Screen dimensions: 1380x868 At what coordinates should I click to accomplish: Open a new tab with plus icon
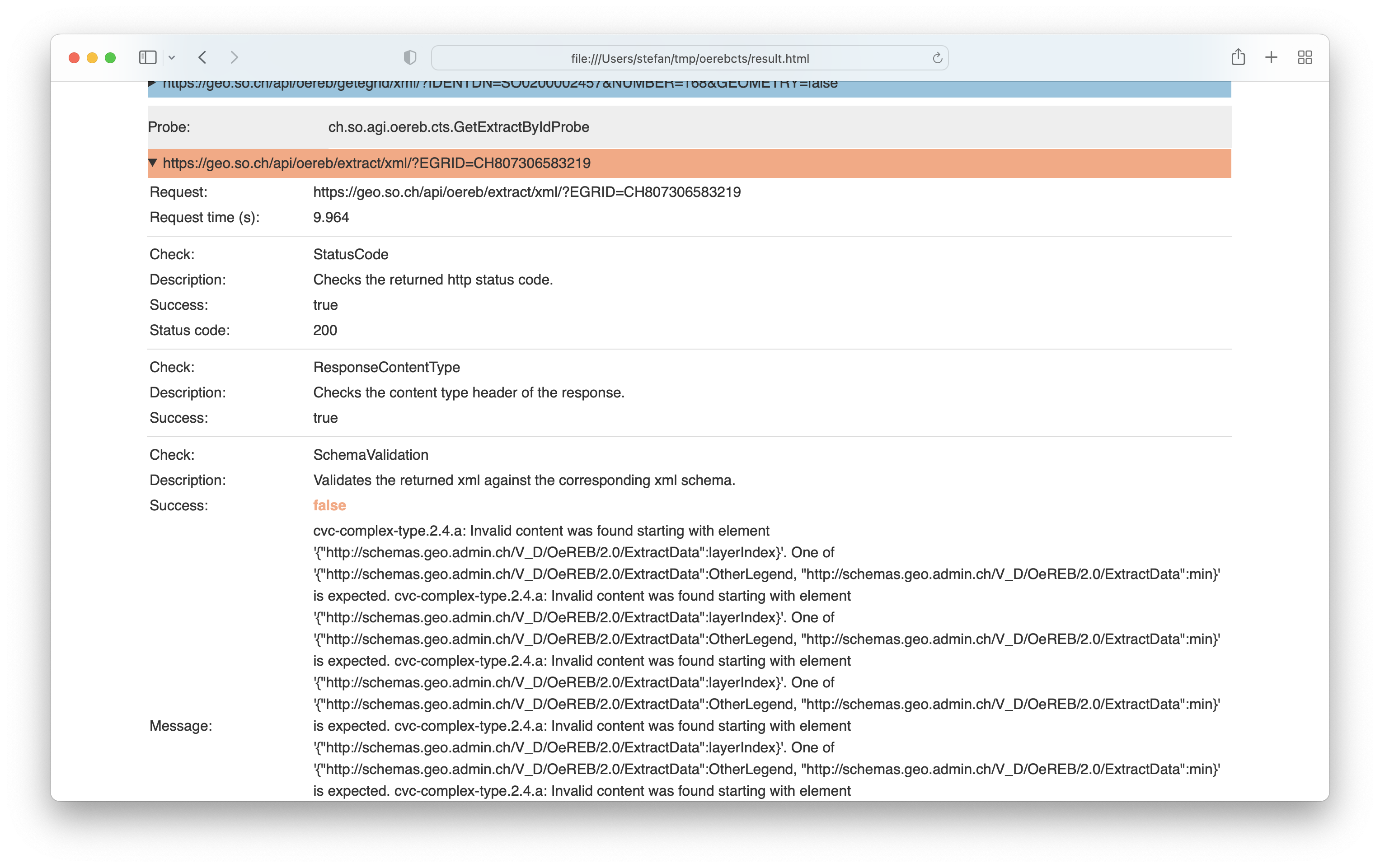pyautogui.click(x=1271, y=57)
